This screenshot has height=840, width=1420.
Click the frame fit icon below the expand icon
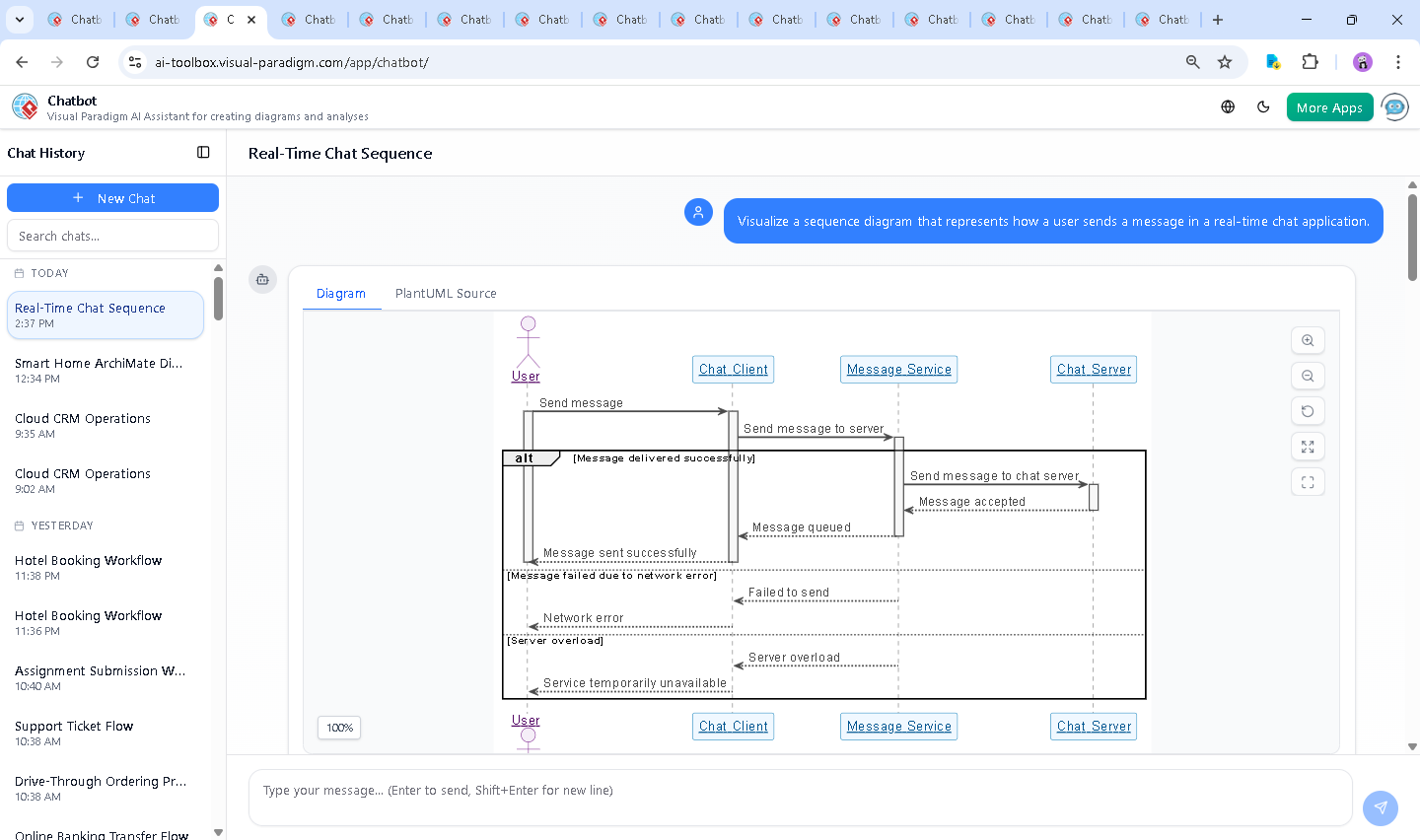click(x=1308, y=482)
